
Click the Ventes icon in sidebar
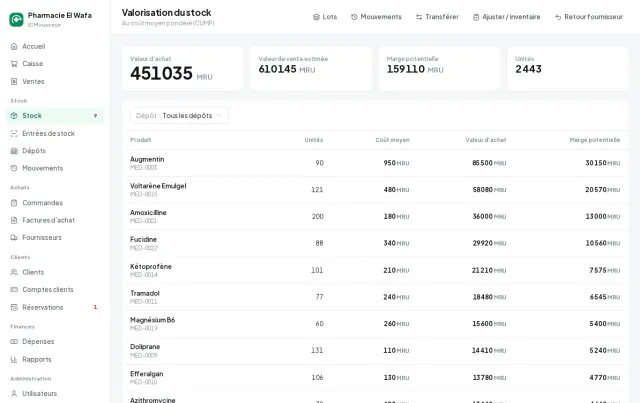click(14, 81)
